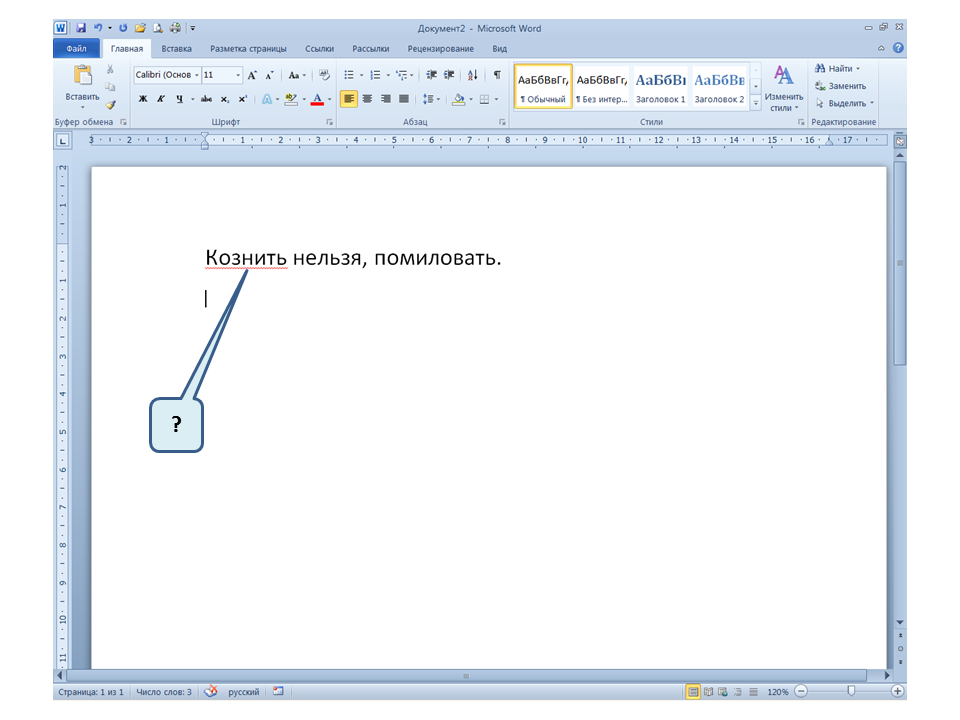Screen dimensions: 960x720
Task: Click the grow font size icon
Action: coord(252,75)
